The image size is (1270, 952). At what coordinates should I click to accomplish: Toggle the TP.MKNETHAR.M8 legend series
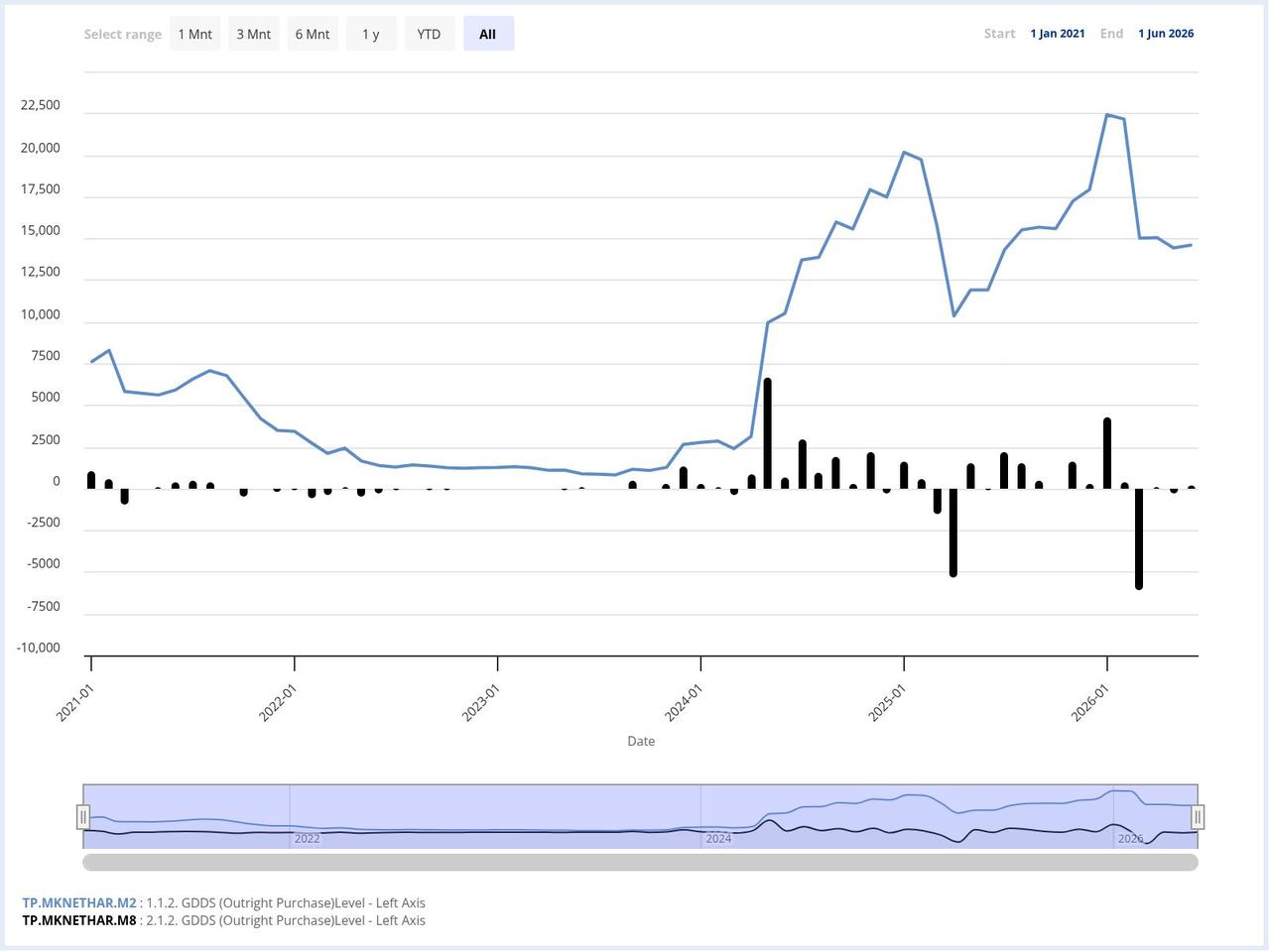click(79, 920)
